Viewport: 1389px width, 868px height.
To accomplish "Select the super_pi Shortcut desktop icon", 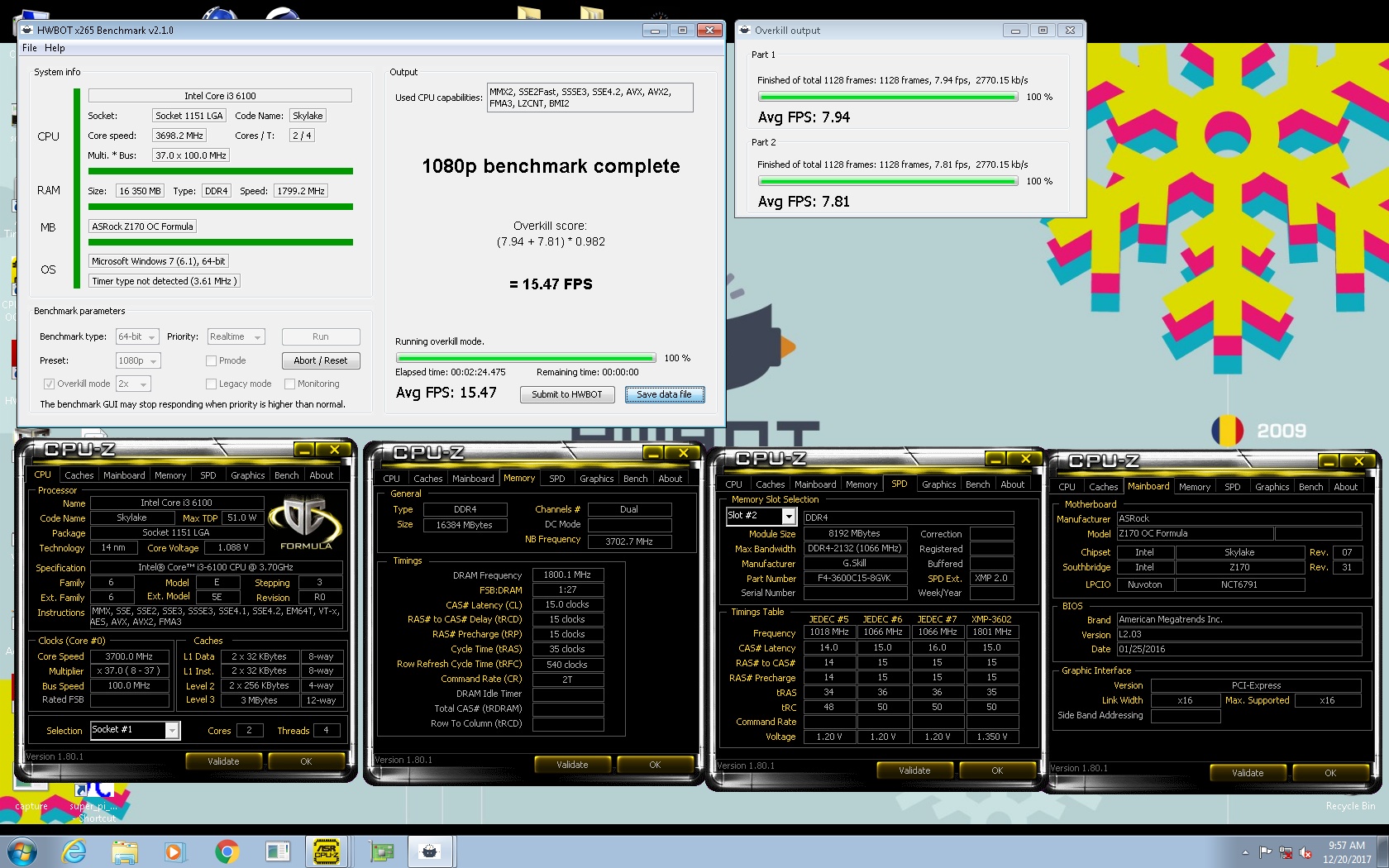I will (93, 802).
